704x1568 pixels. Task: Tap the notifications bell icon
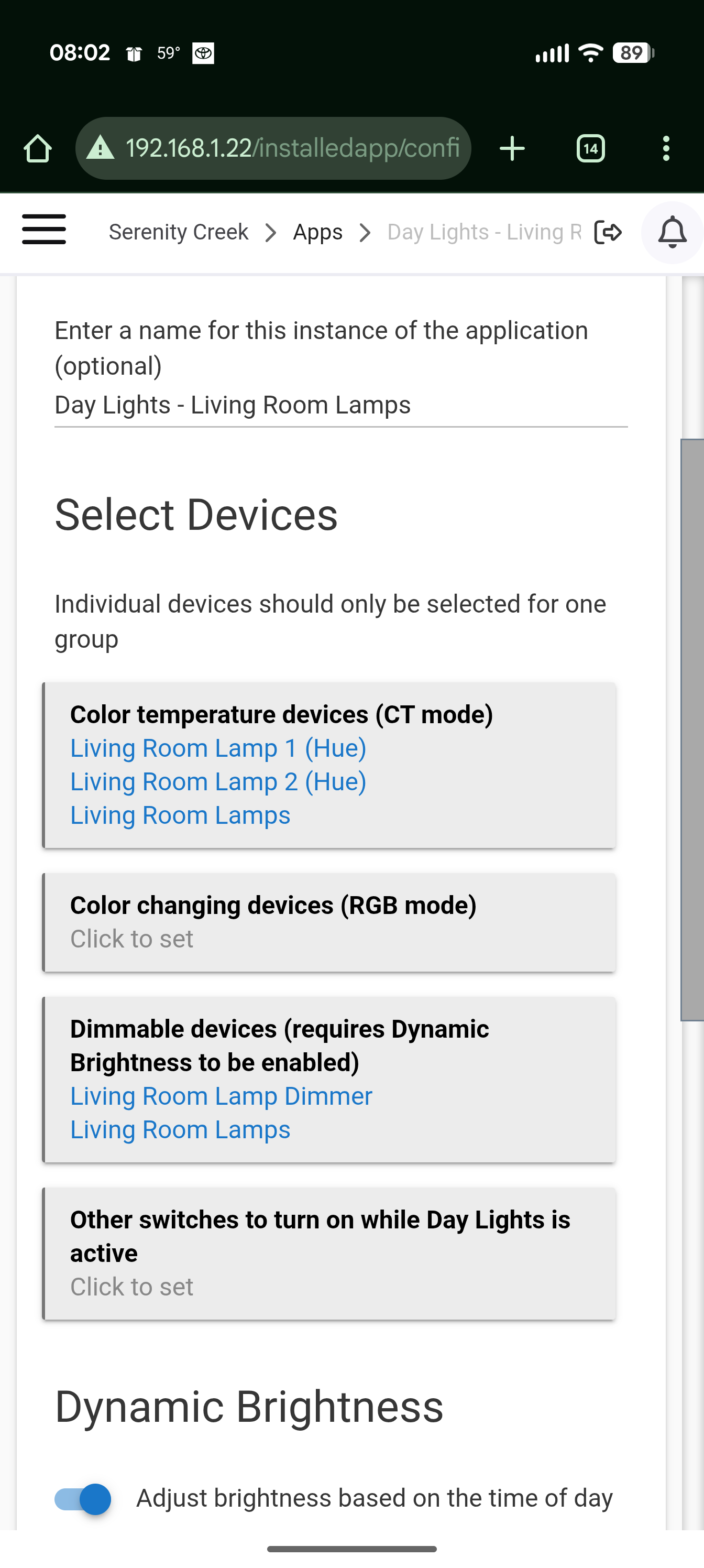673,232
